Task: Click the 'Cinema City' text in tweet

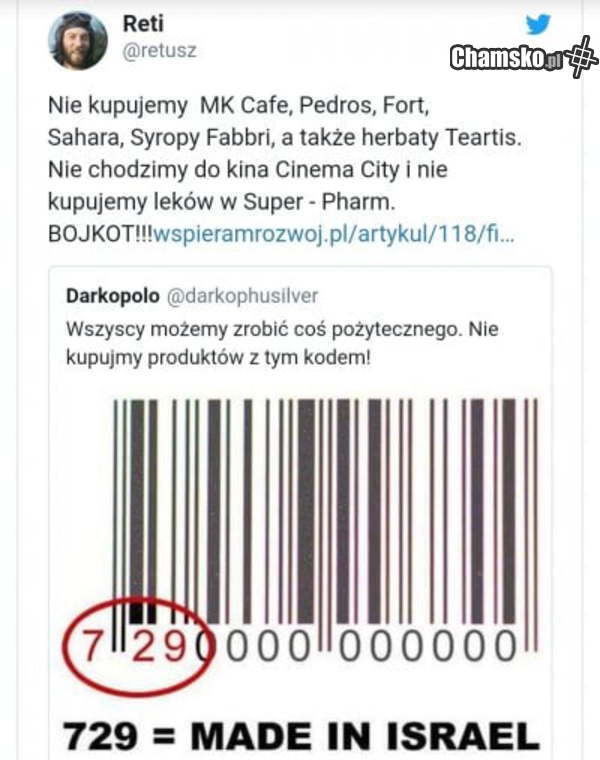Action: pyautogui.click(x=337, y=170)
